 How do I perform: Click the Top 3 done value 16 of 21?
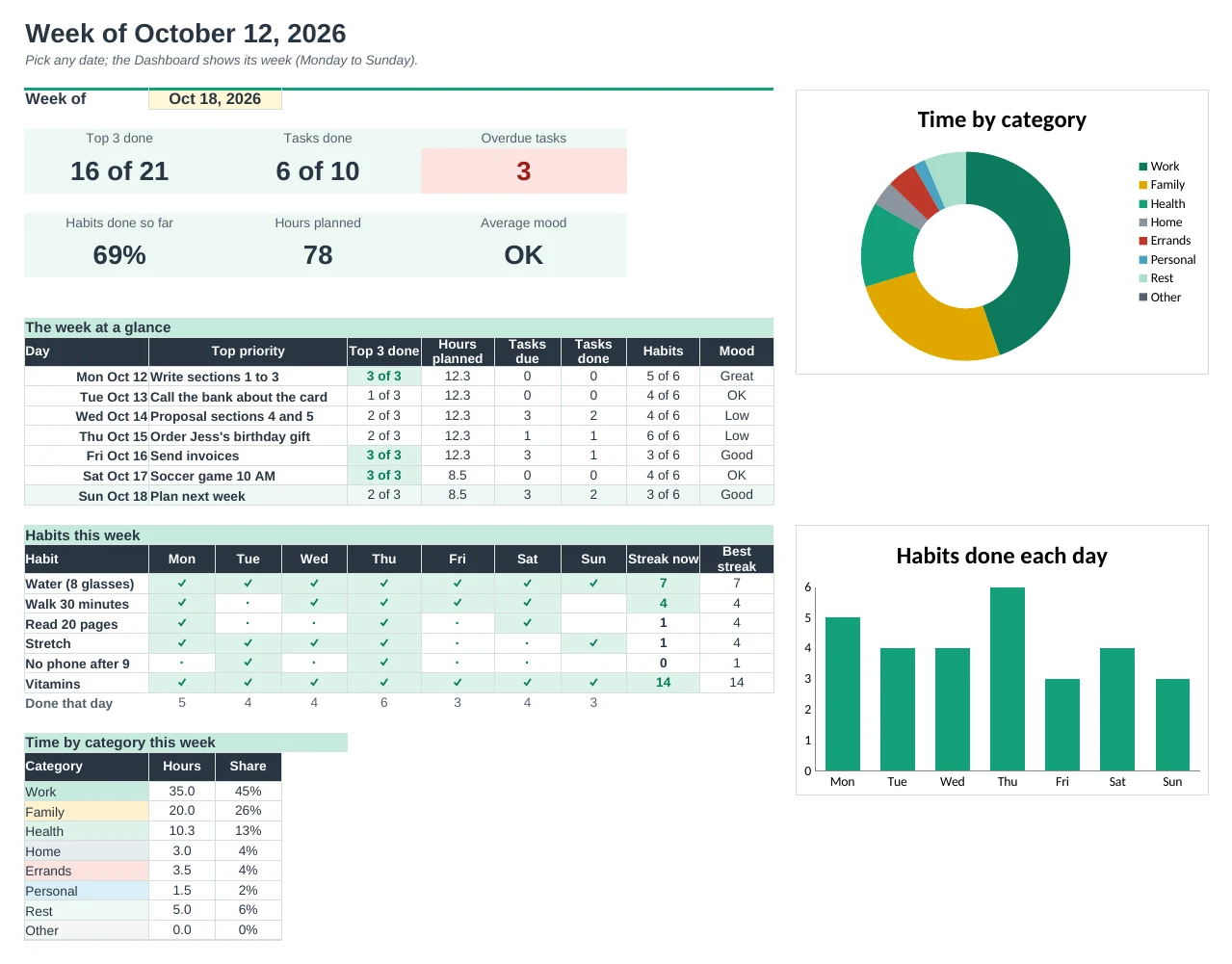pos(119,171)
